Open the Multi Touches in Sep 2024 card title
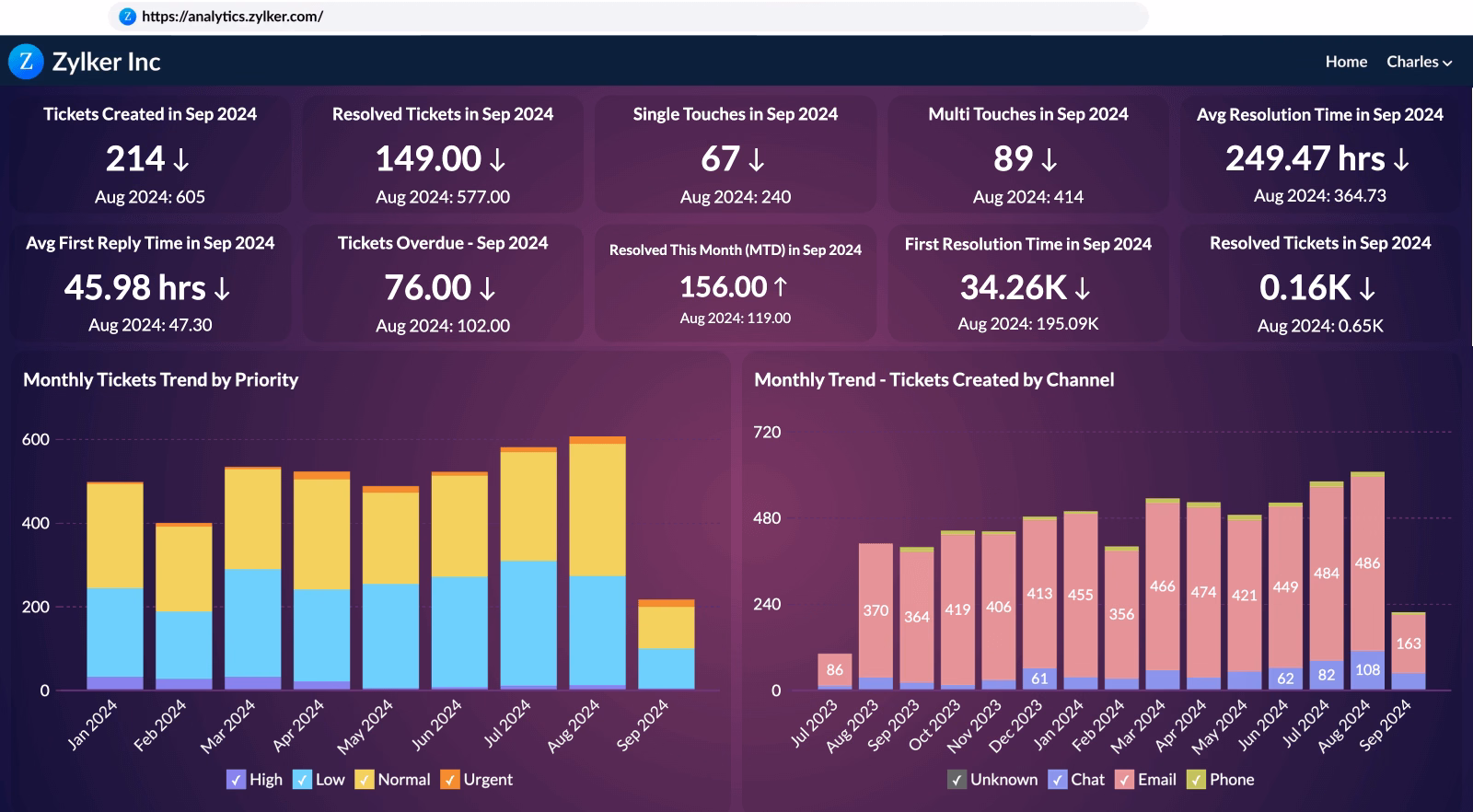 (1027, 114)
